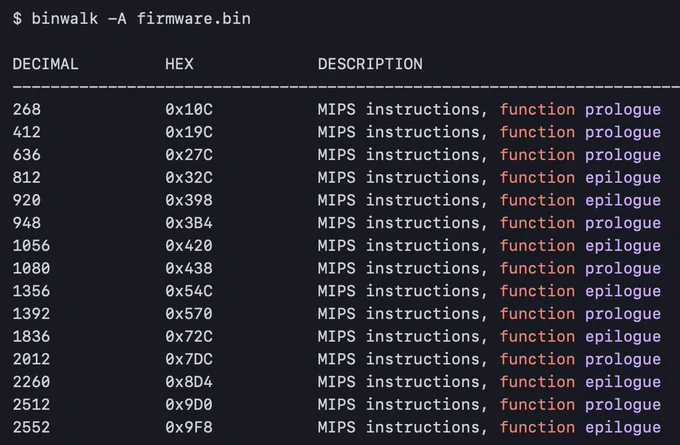Select the HEX column header

click(179, 64)
